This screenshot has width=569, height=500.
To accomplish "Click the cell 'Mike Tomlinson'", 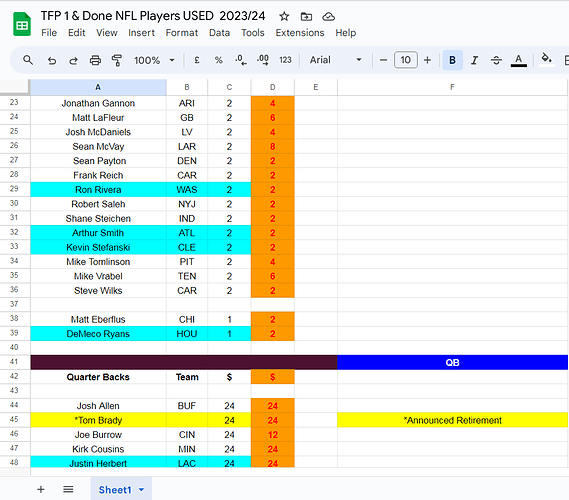I will click(x=98, y=262).
